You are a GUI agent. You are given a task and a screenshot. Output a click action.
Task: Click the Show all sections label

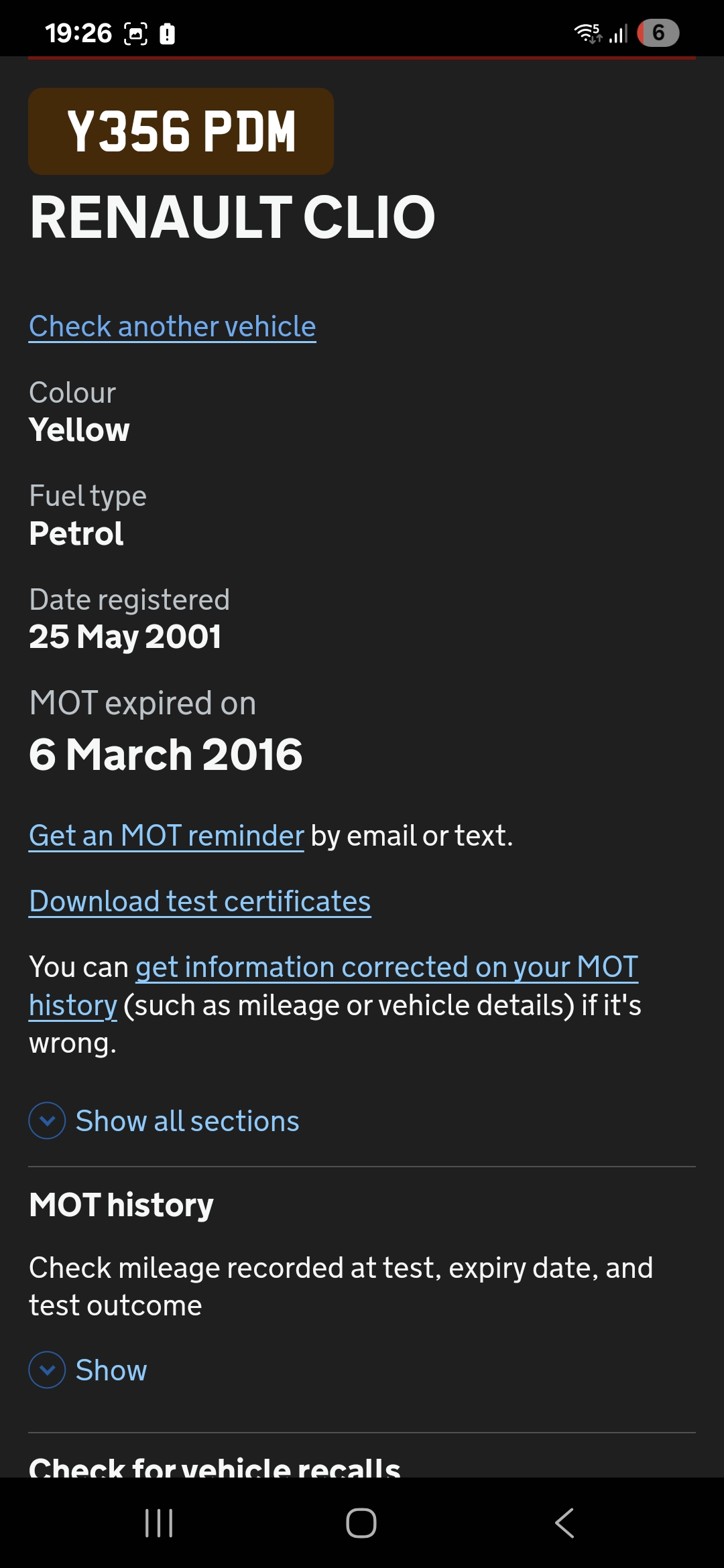pos(187,1121)
